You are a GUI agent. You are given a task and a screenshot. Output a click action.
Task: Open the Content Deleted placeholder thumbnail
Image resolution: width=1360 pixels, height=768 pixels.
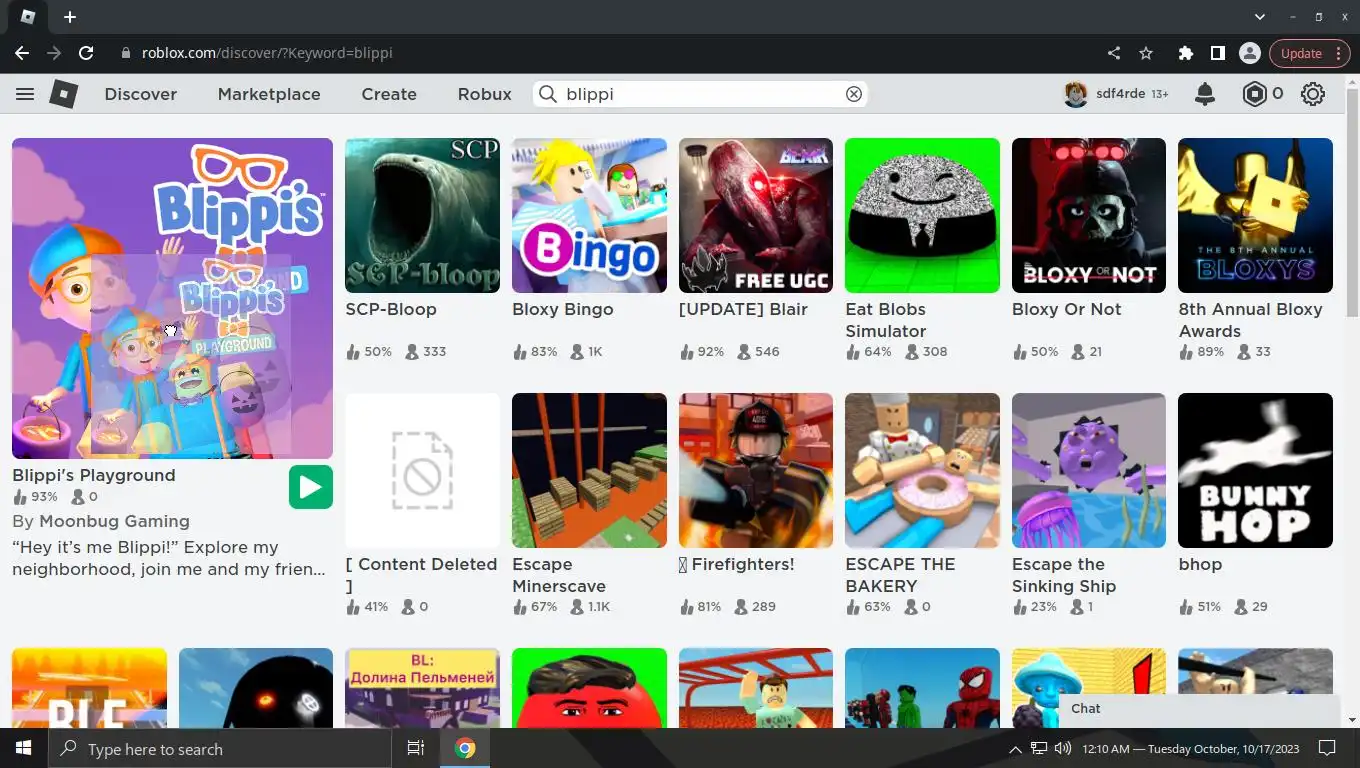click(422, 470)
